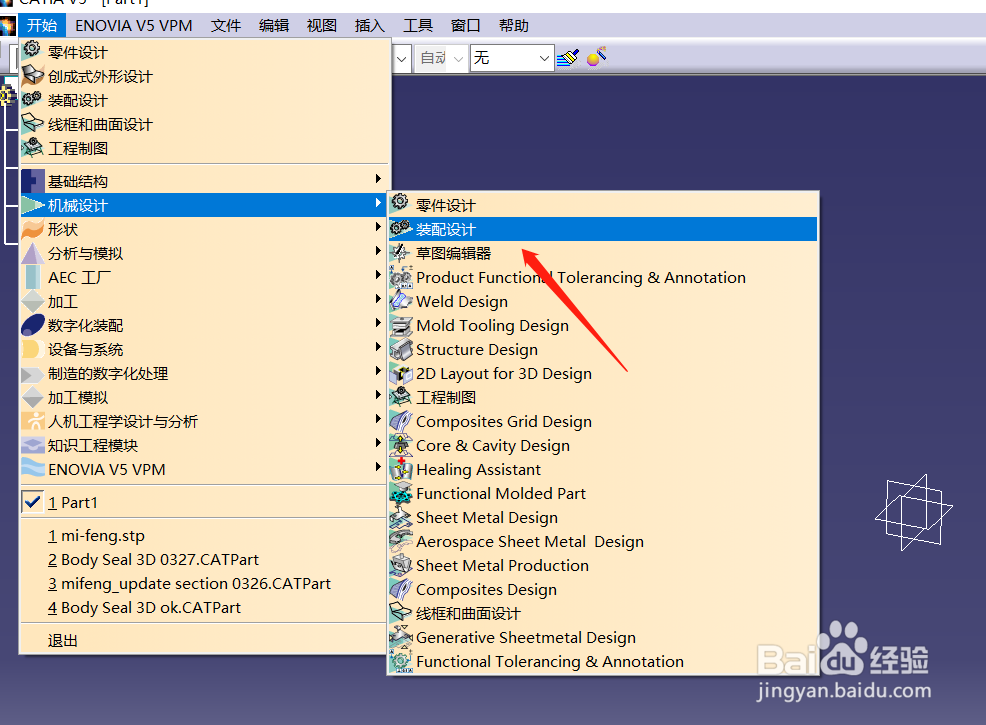
Task: Open the 工具 menu
Action: click(418, 26)
